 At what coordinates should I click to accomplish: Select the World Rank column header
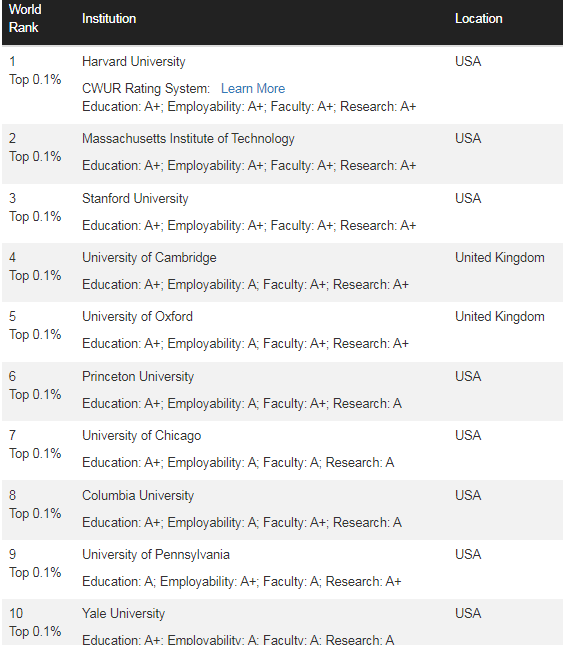(x=25, y=19)
